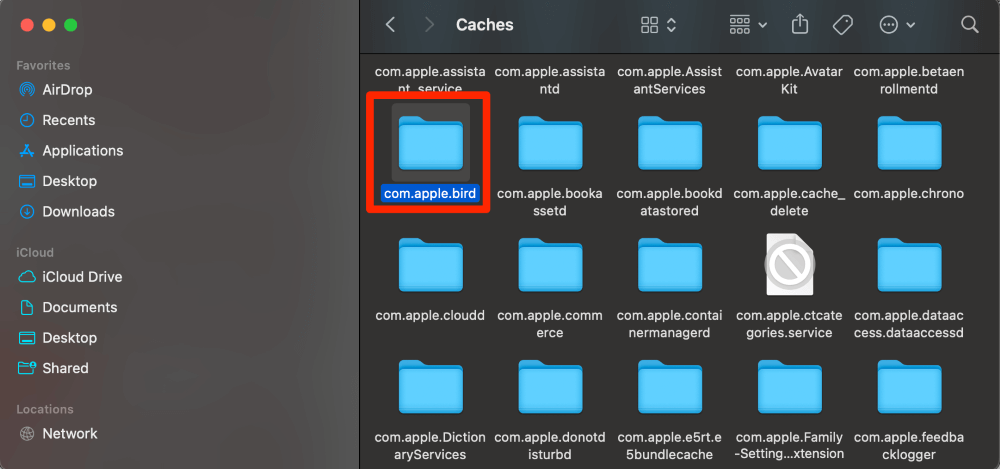Screen dimensions: 1000x469
Task: Click the com.apple.betaenrollmentd label
Action: point(909,80)
